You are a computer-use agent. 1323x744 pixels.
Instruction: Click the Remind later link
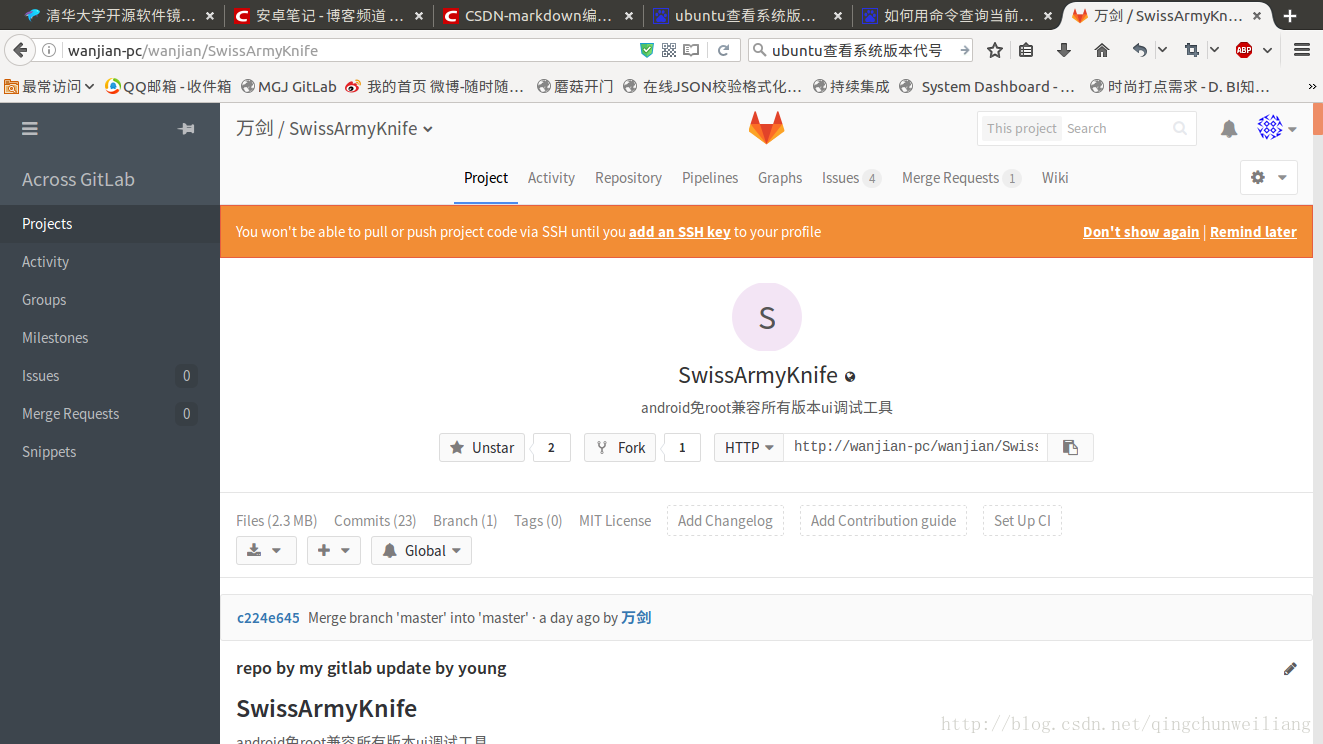[x=1253, y=232]
